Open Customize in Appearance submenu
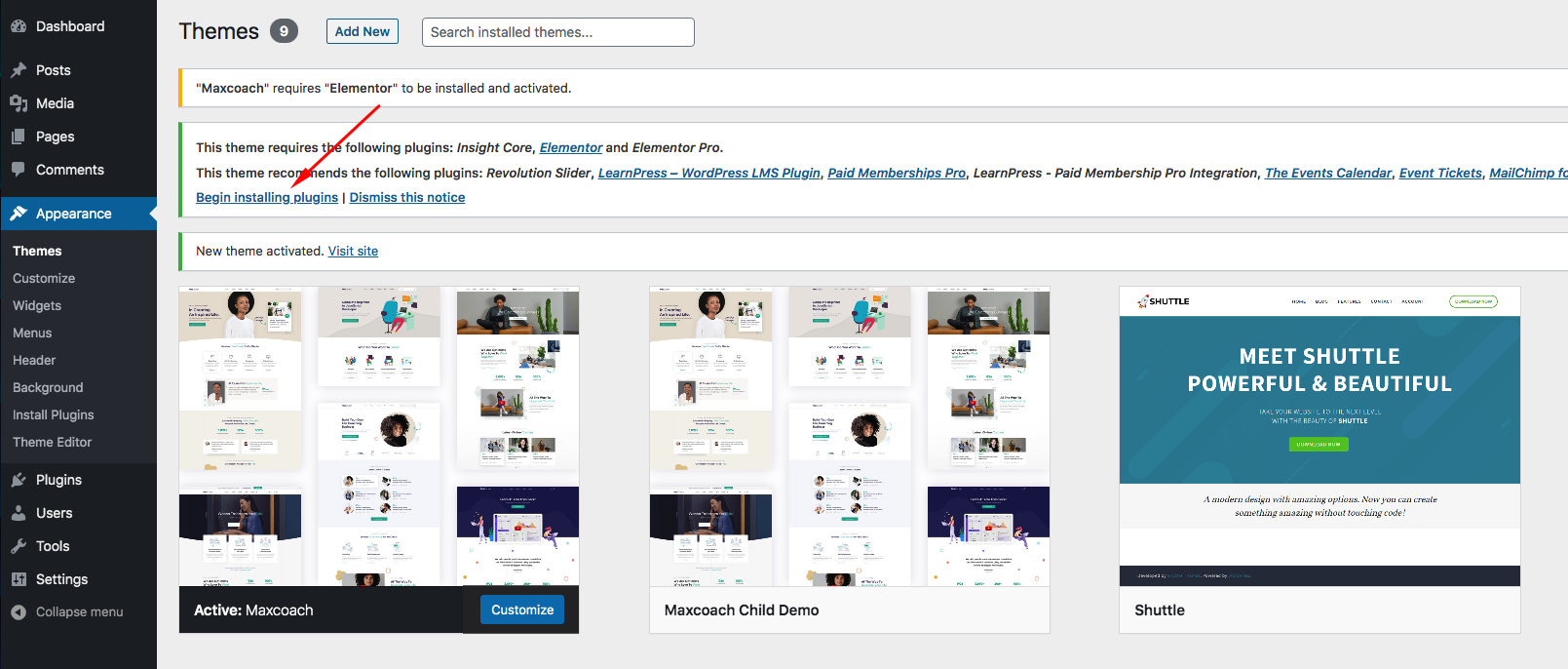 44,278
